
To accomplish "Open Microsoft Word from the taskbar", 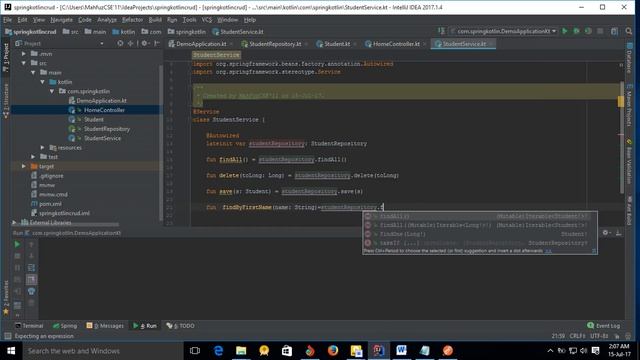I will tap(401, 351).
